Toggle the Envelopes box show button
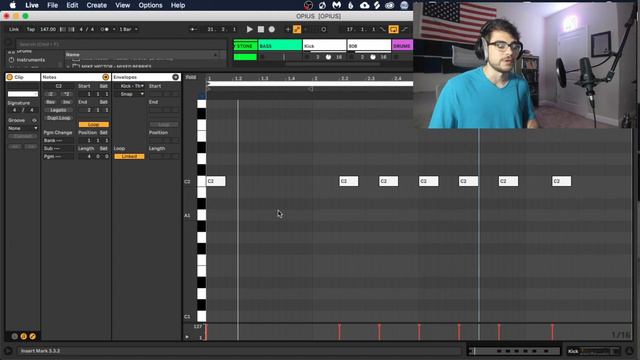This screenshot has height=360, width=640. [x=176, y=77]
